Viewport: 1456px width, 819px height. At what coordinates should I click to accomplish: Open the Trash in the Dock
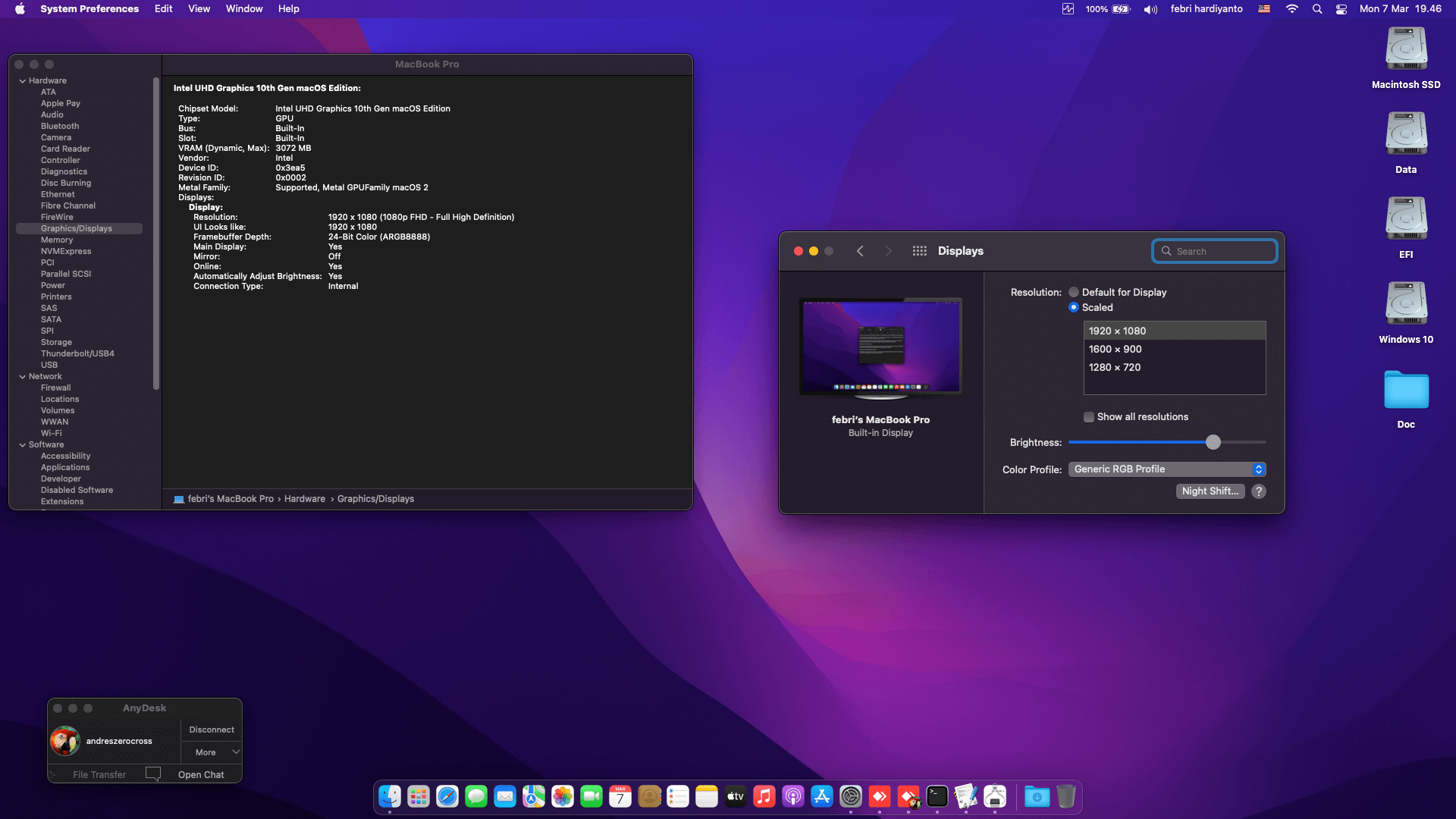(1066, 796)
